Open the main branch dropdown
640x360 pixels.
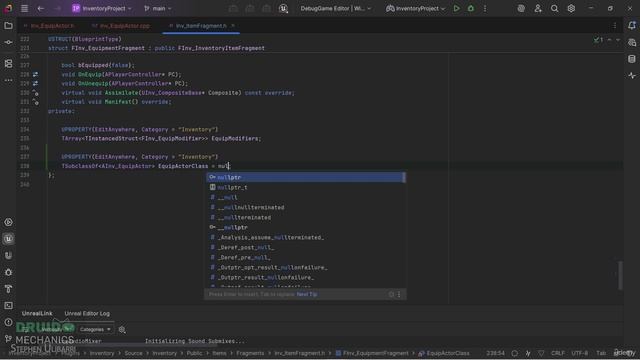tap(158, 8)
